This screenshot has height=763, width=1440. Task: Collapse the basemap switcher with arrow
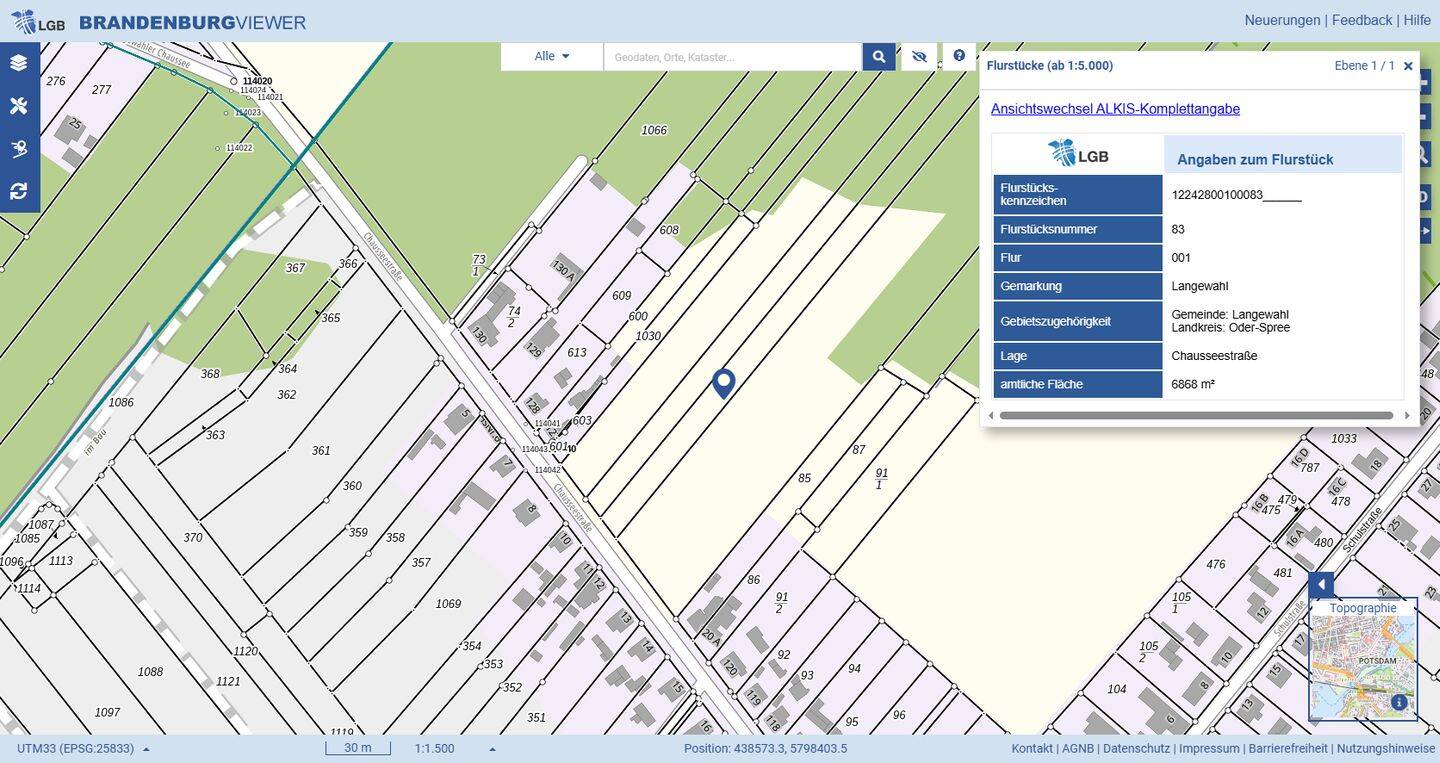click(x=1320, y=585)
